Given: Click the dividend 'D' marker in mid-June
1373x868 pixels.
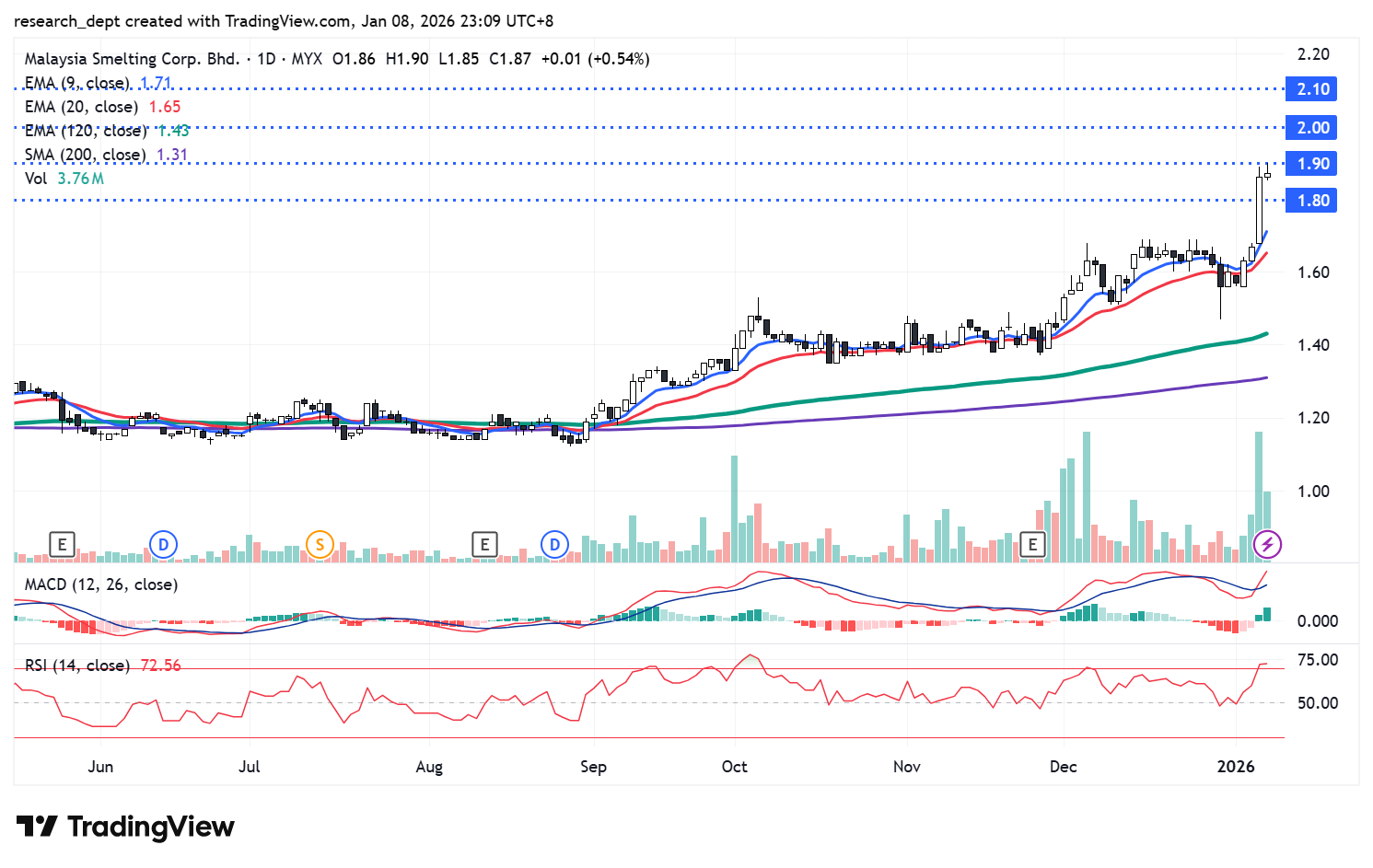Looking at the screenshot, I should click(x=163, y=544).
